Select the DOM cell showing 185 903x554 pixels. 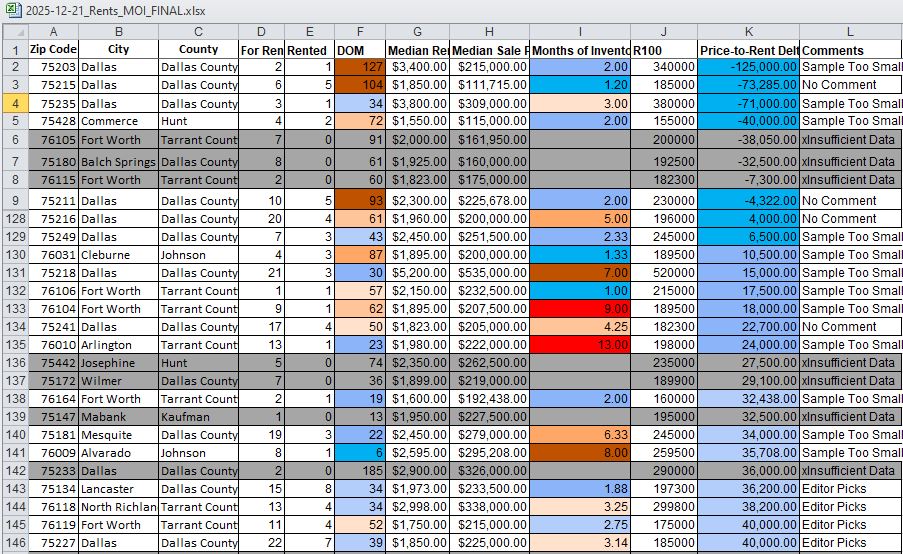point(359,471)
